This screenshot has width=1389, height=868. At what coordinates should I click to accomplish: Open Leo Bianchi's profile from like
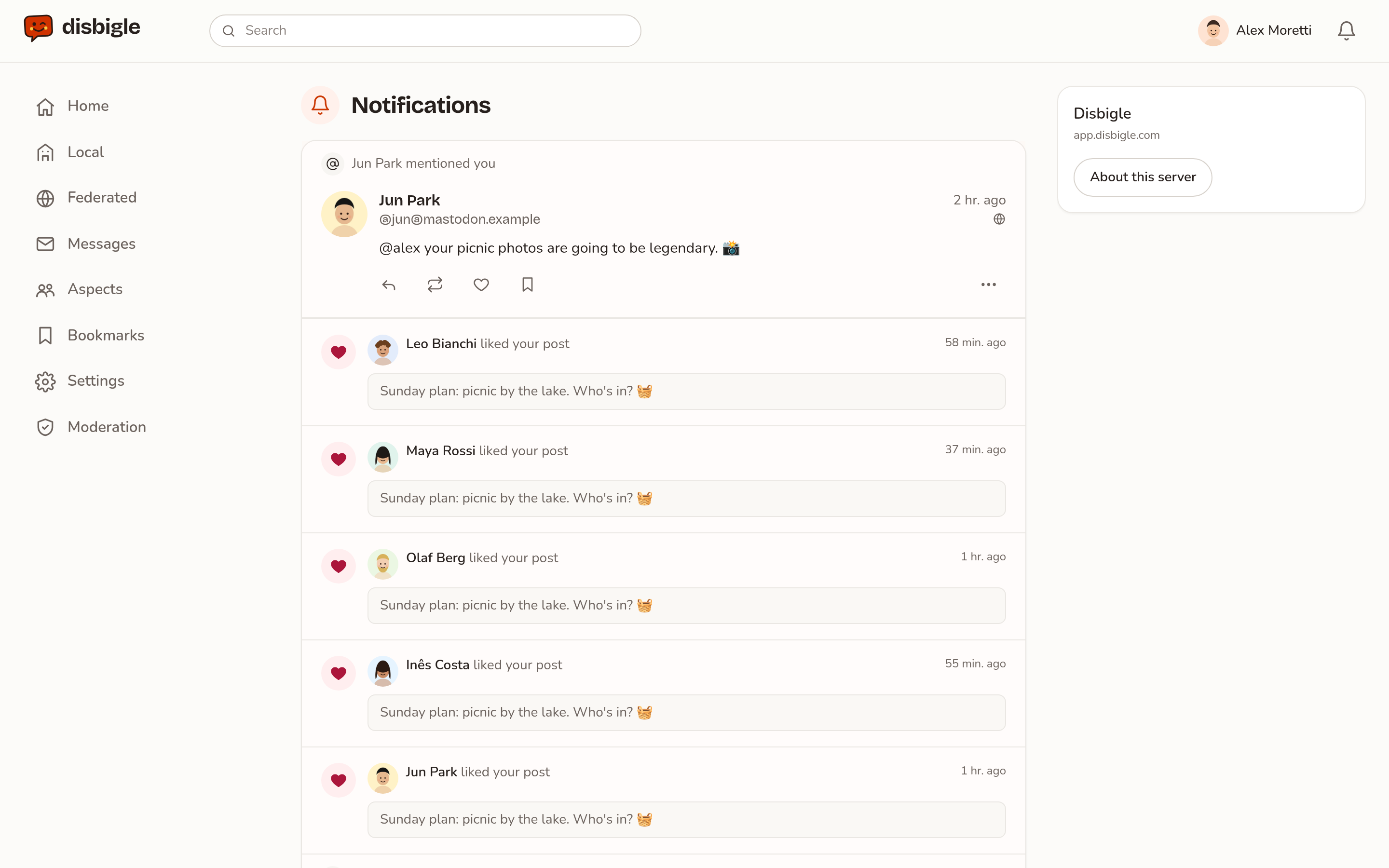tap(441, 344)
